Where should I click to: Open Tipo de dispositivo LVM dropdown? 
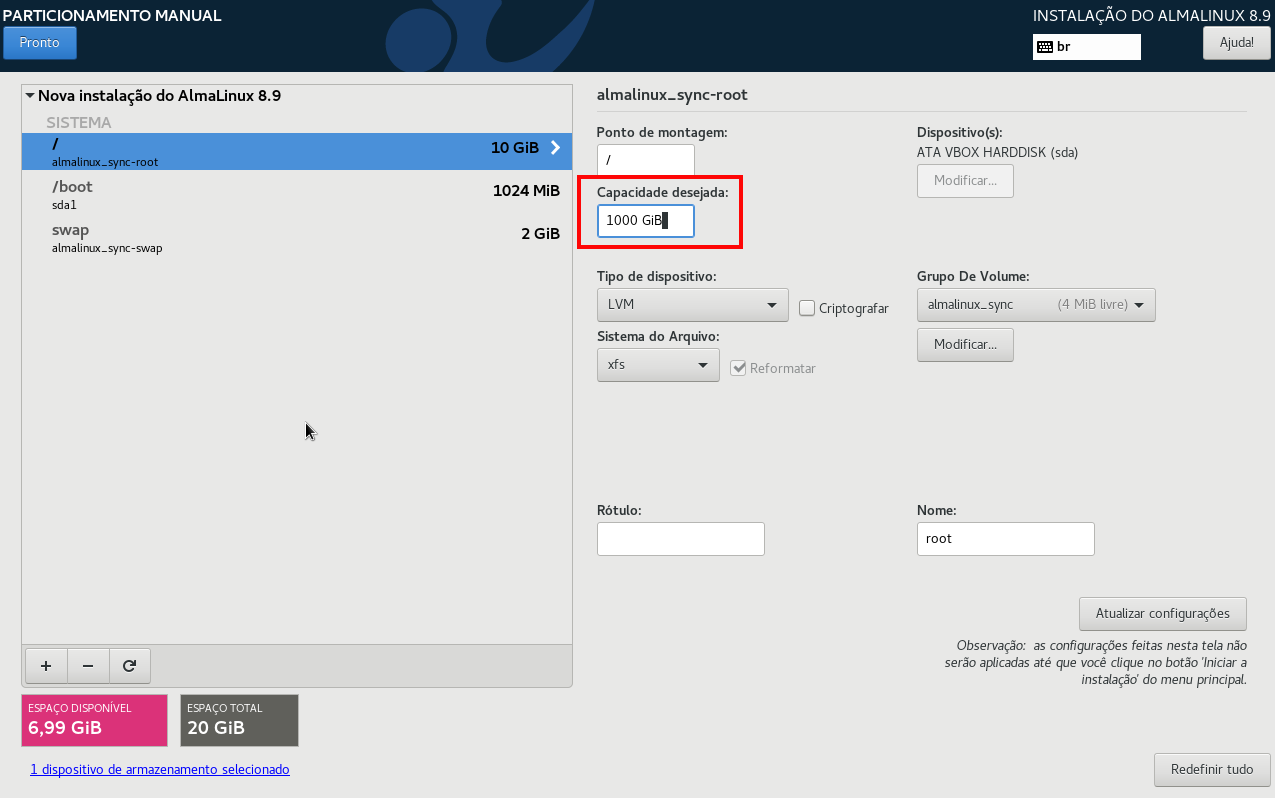[x=692, y=304]
